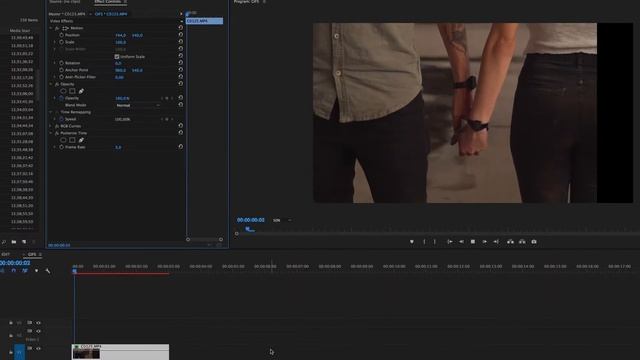Toggle linked selection in timeline

click(x=25, y=271)
